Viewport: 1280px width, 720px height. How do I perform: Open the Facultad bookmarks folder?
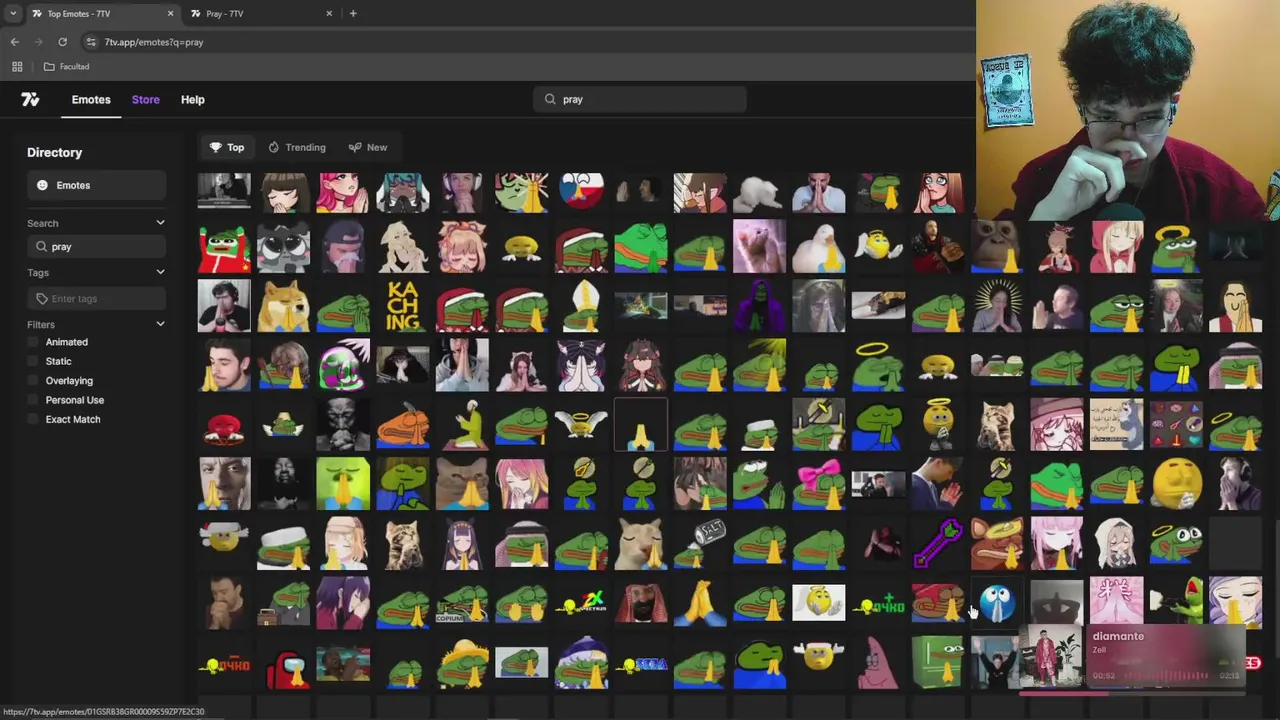(x=67, y=66)
